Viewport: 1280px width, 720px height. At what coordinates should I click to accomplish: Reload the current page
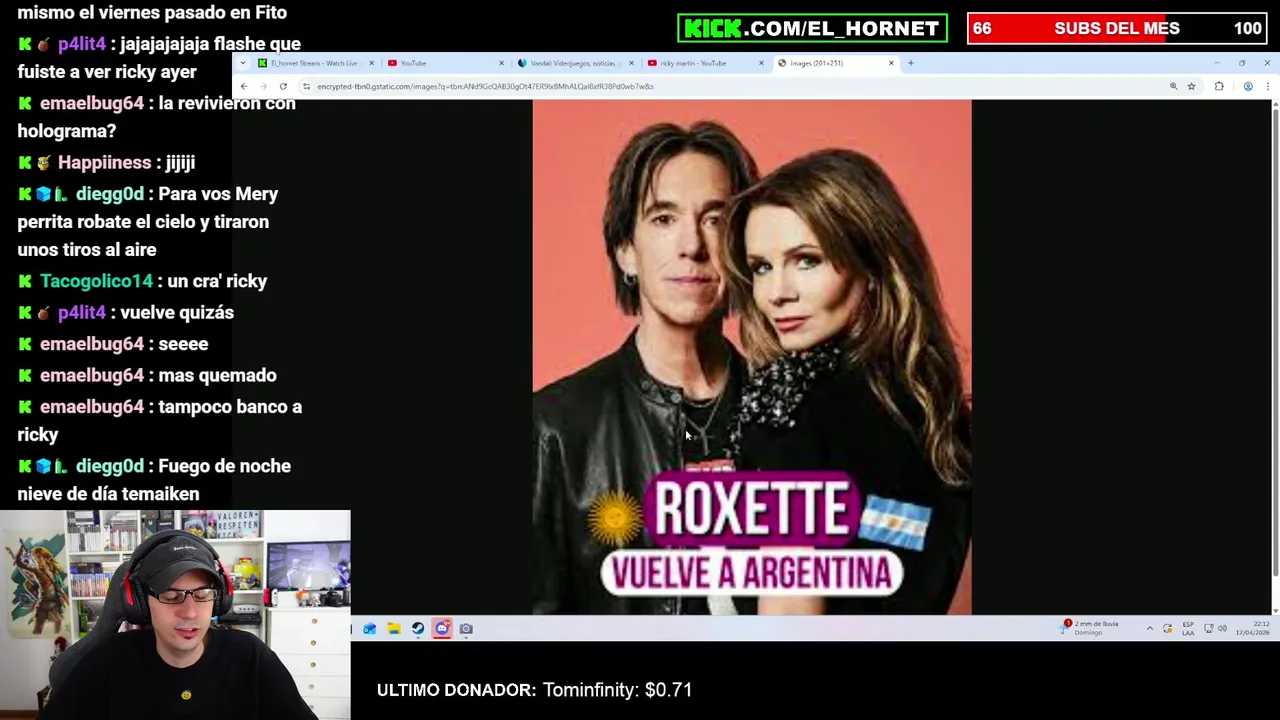(x=283, y=86)
